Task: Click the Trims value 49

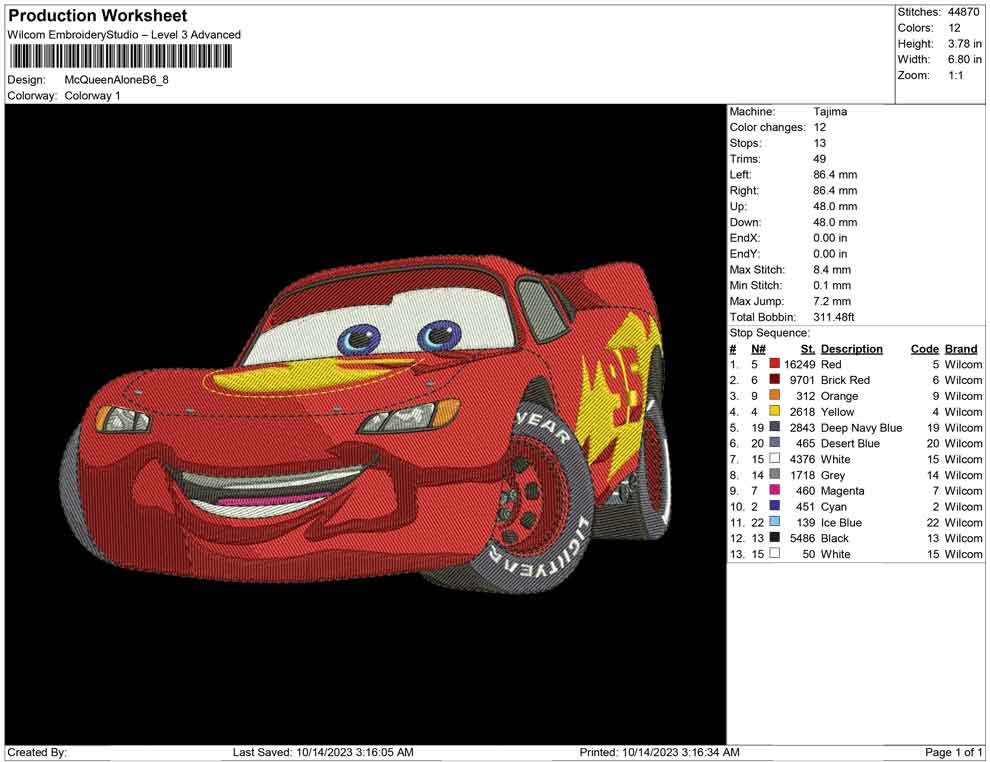Action: [819, 158]
